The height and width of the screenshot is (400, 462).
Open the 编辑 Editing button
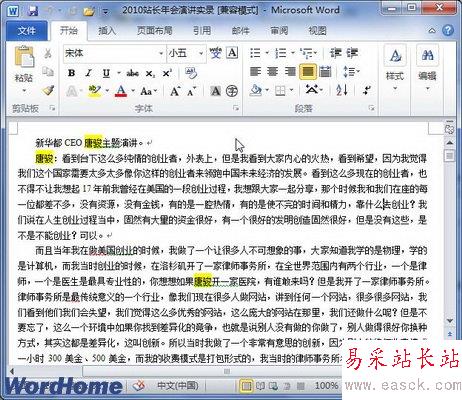coord(427,69)
